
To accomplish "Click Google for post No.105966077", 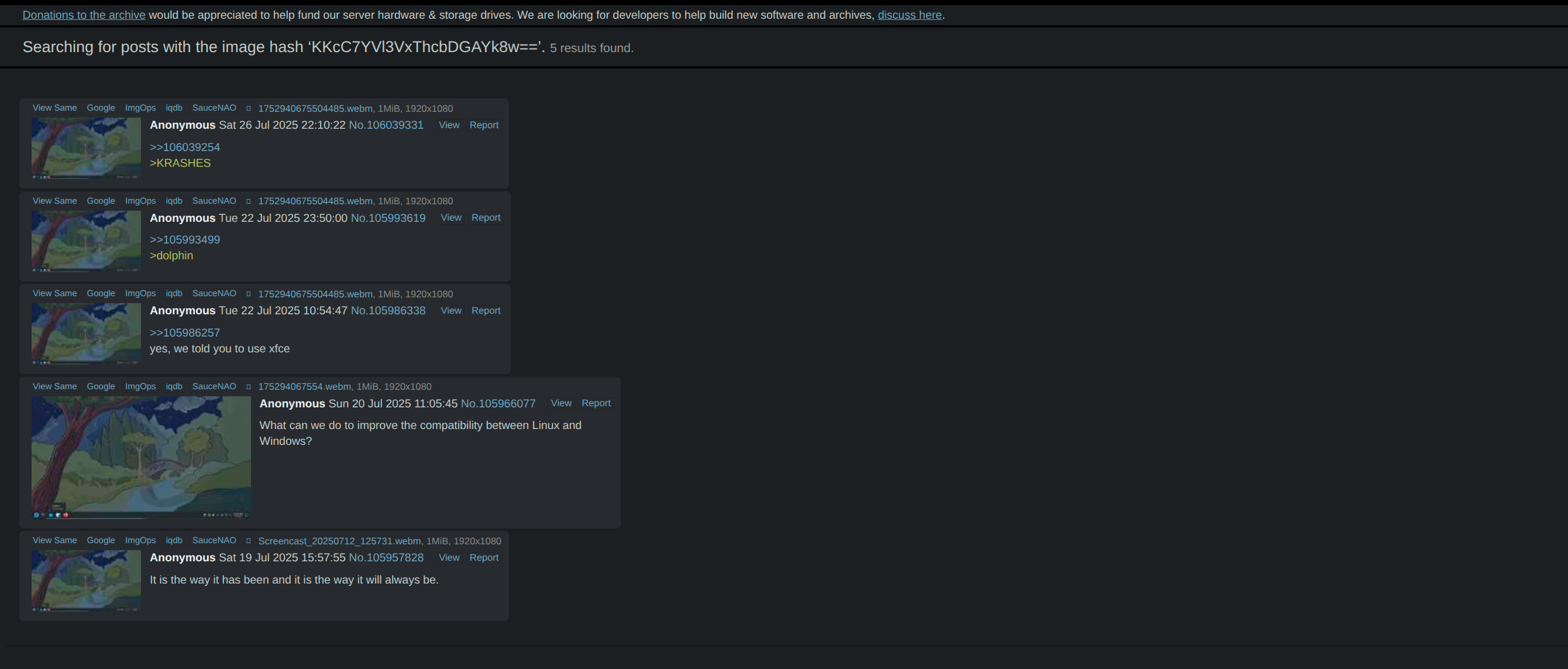I will (101, 386).
